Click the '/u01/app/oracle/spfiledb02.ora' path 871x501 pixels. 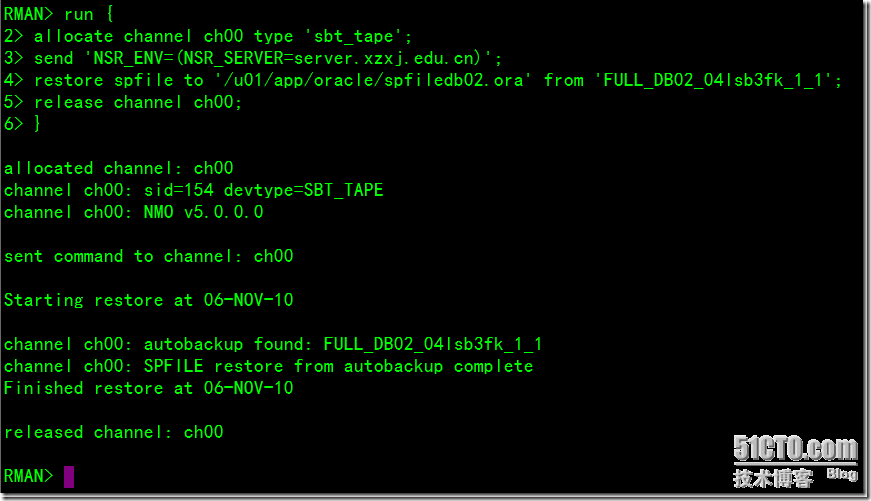coord(373,81)
